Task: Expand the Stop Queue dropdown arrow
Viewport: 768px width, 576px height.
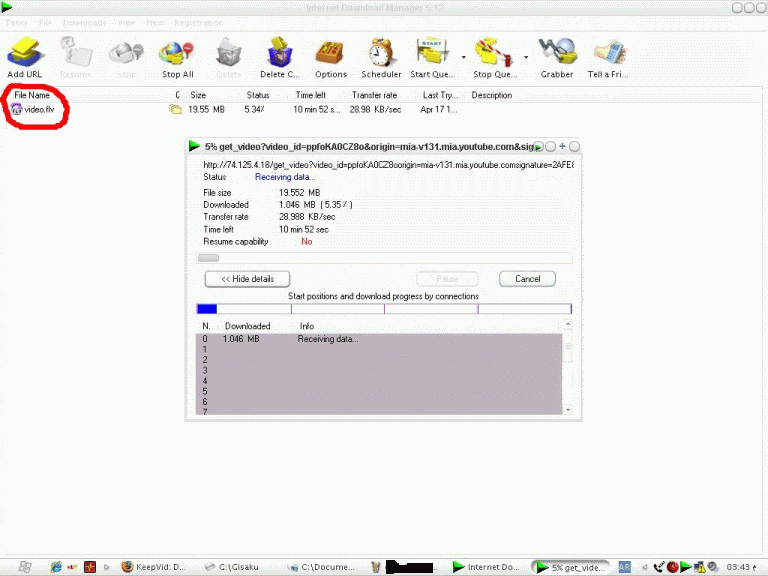Action: (x=527, y=57)
